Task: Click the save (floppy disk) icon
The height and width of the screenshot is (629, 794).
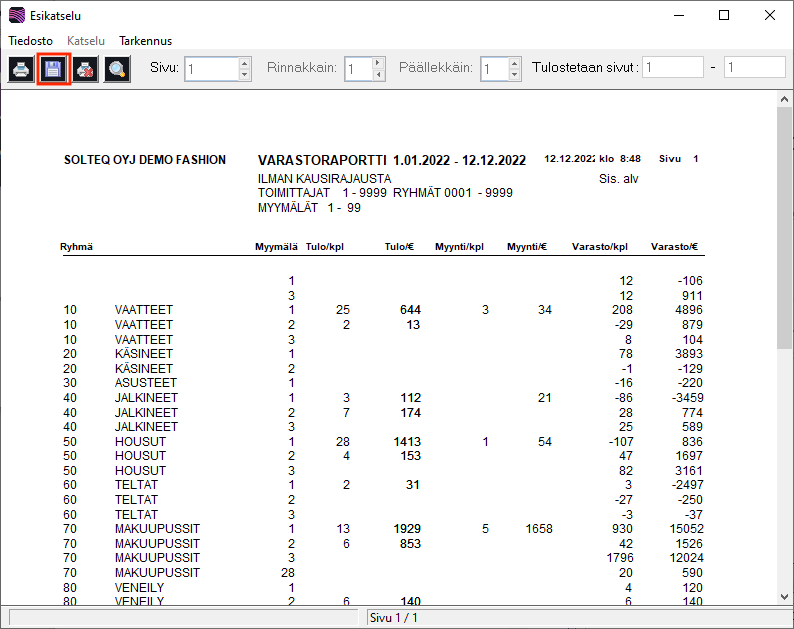Action: click(x=53, y=69)
